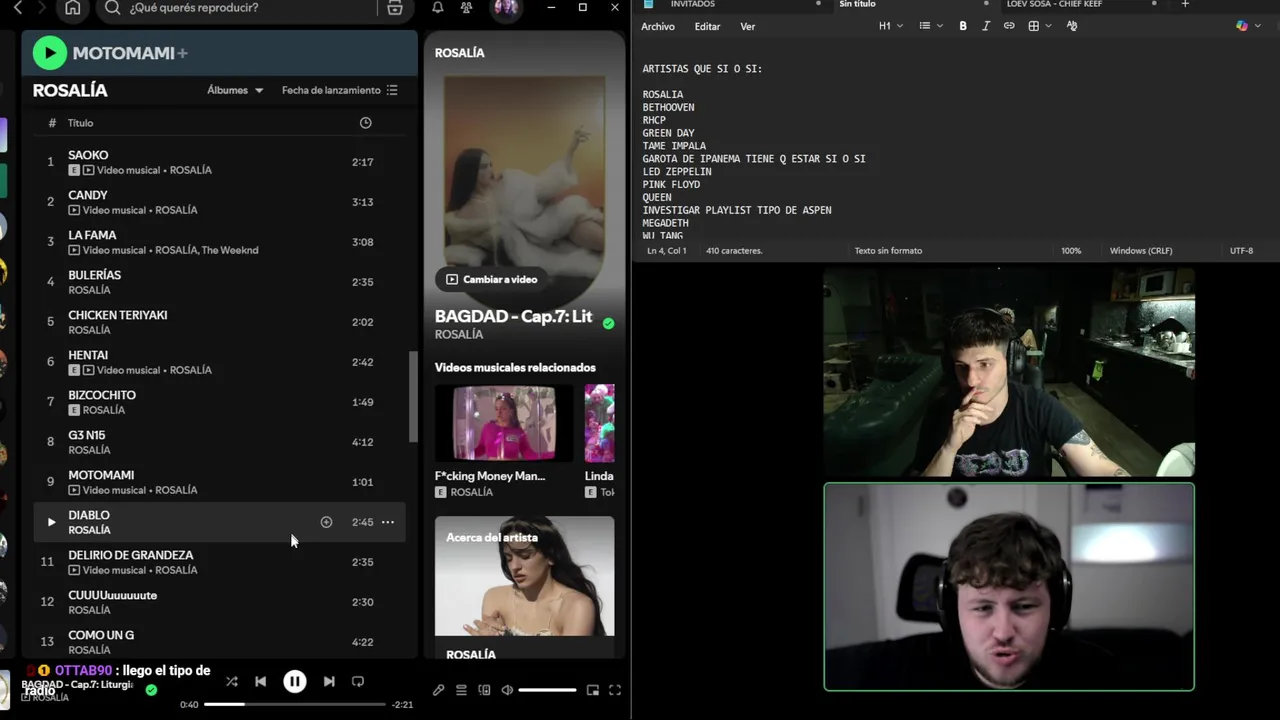Open mini player icon
Viewport: 1280px width, 720px height.
pyautogui.click(x=593, y=690)
